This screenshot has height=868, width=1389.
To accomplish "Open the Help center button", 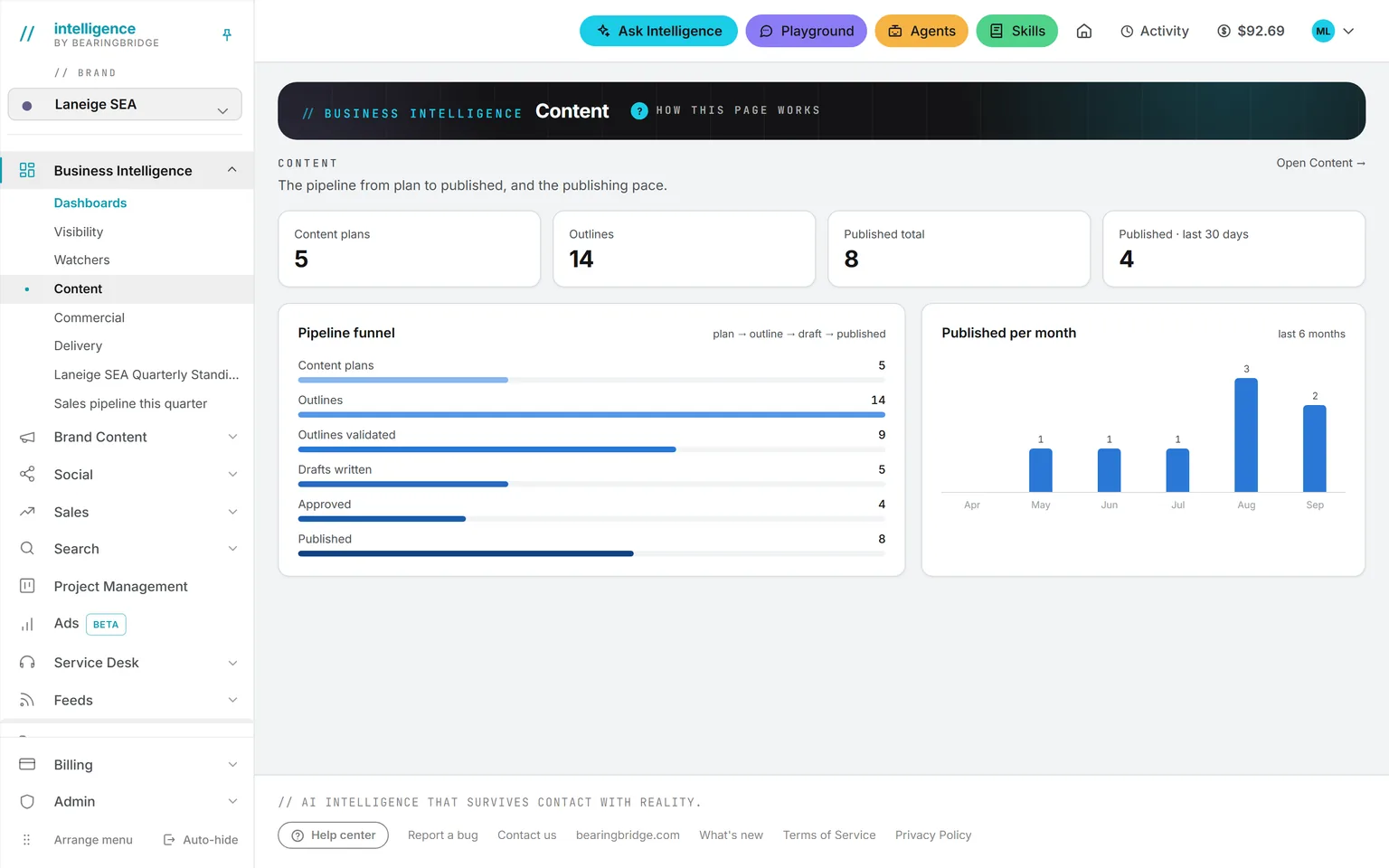I will click(333, 835).
